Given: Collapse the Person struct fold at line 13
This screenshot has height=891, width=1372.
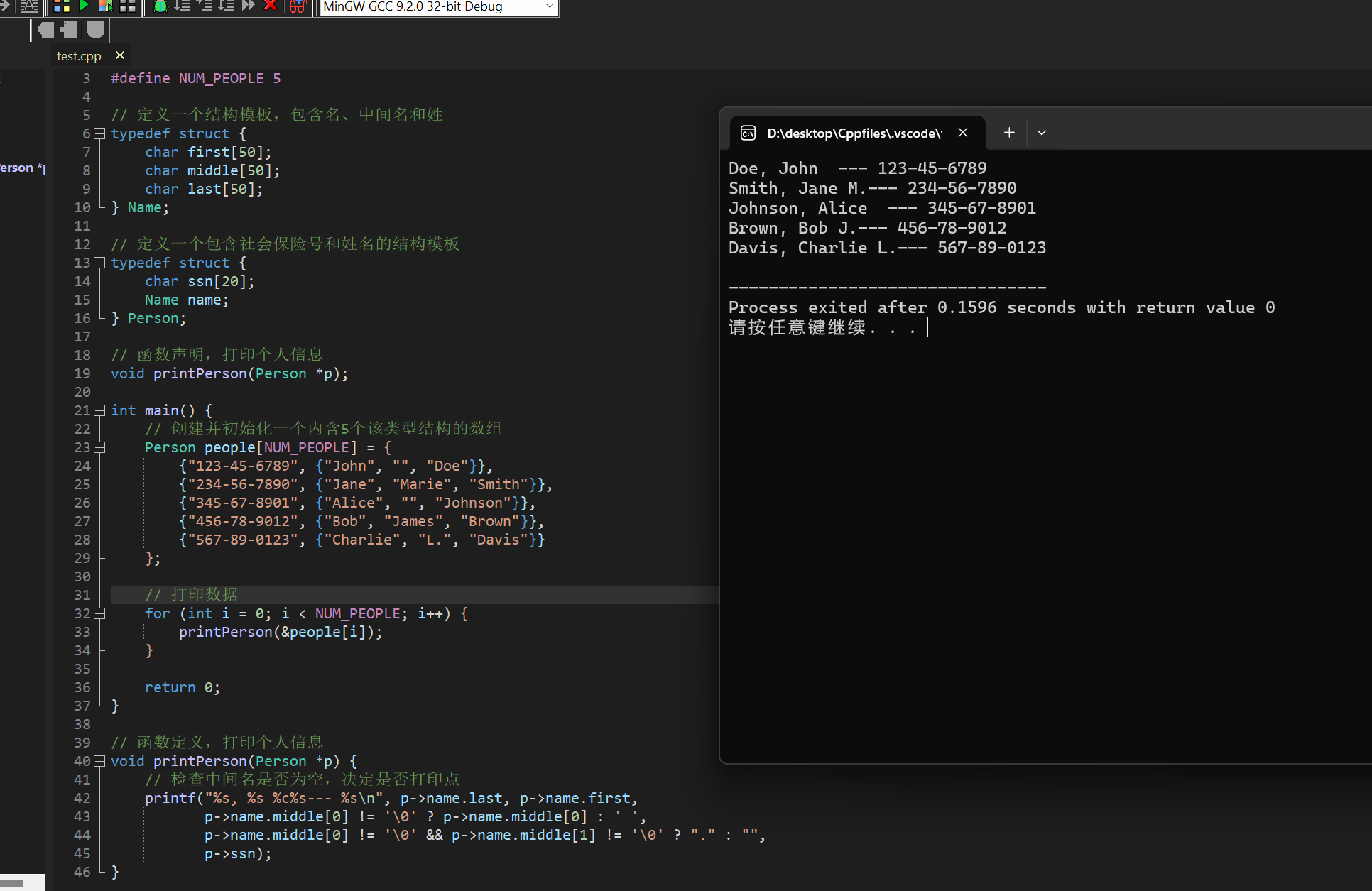Looking at the screenshot, I should 99,263.
